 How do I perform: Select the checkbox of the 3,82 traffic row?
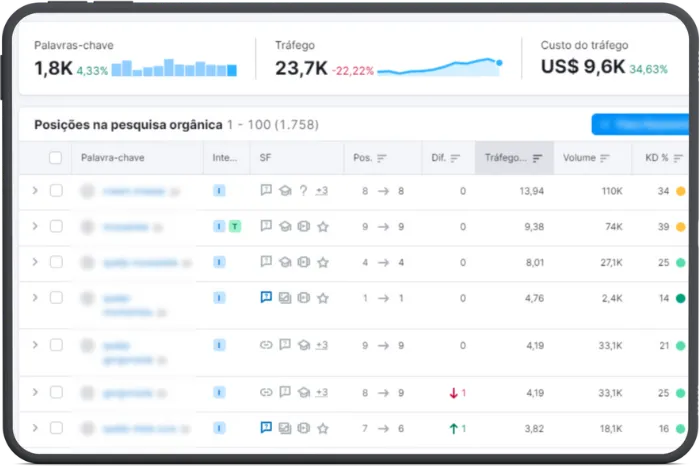[x=56, y=428]
